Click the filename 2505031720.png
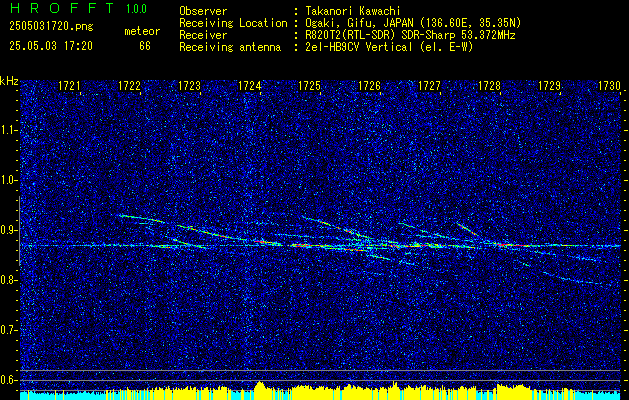629x400 pixels. (x=51, y=27)
